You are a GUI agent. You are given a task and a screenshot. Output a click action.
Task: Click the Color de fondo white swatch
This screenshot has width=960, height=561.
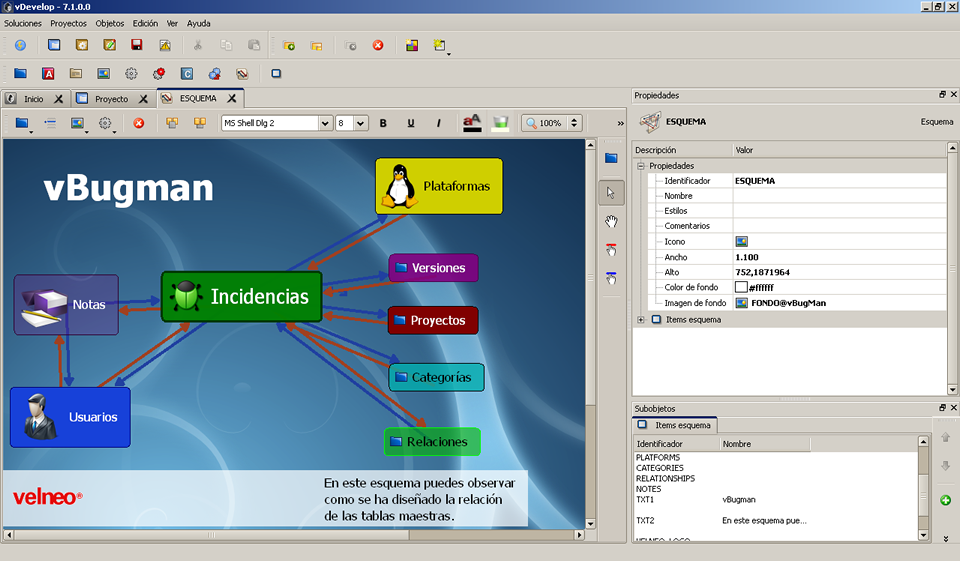pyautogui.click(x=741, y=287)
